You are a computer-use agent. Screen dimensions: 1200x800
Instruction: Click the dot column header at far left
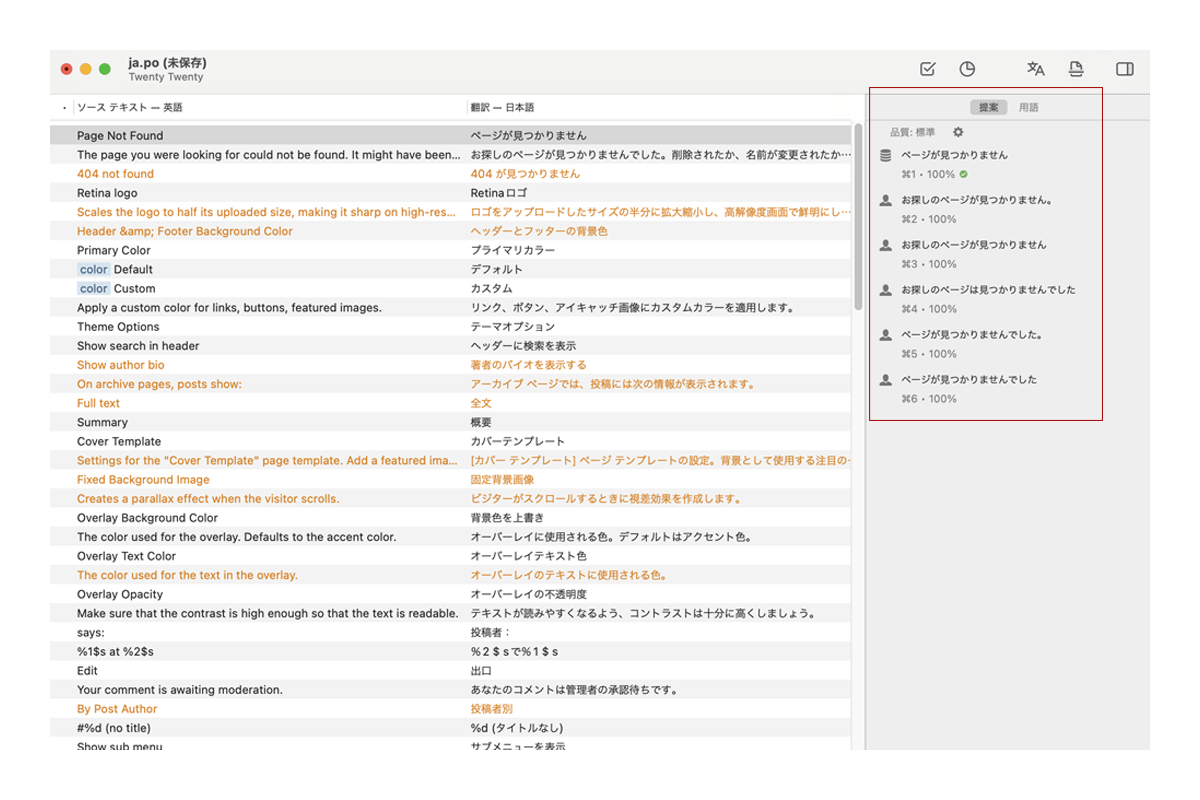click(63, 107)
